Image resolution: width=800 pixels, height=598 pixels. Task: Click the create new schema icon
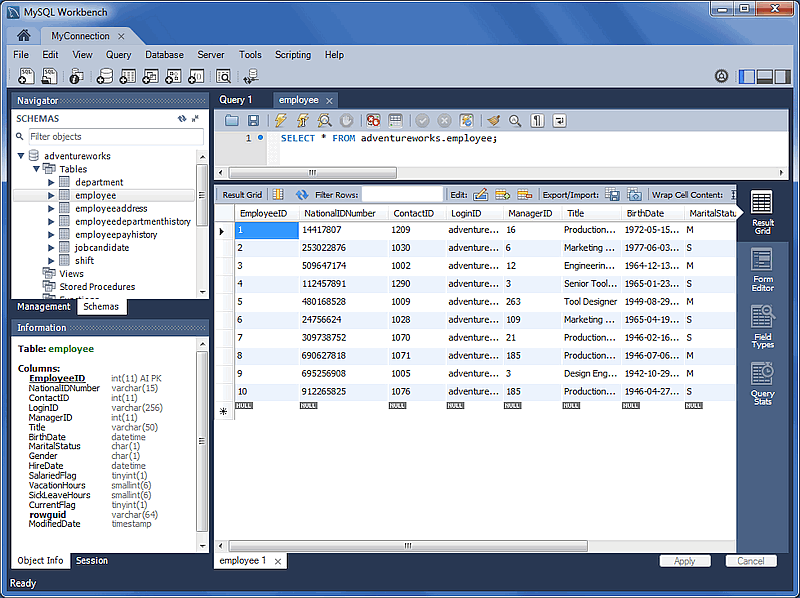(x=104, y=77)
